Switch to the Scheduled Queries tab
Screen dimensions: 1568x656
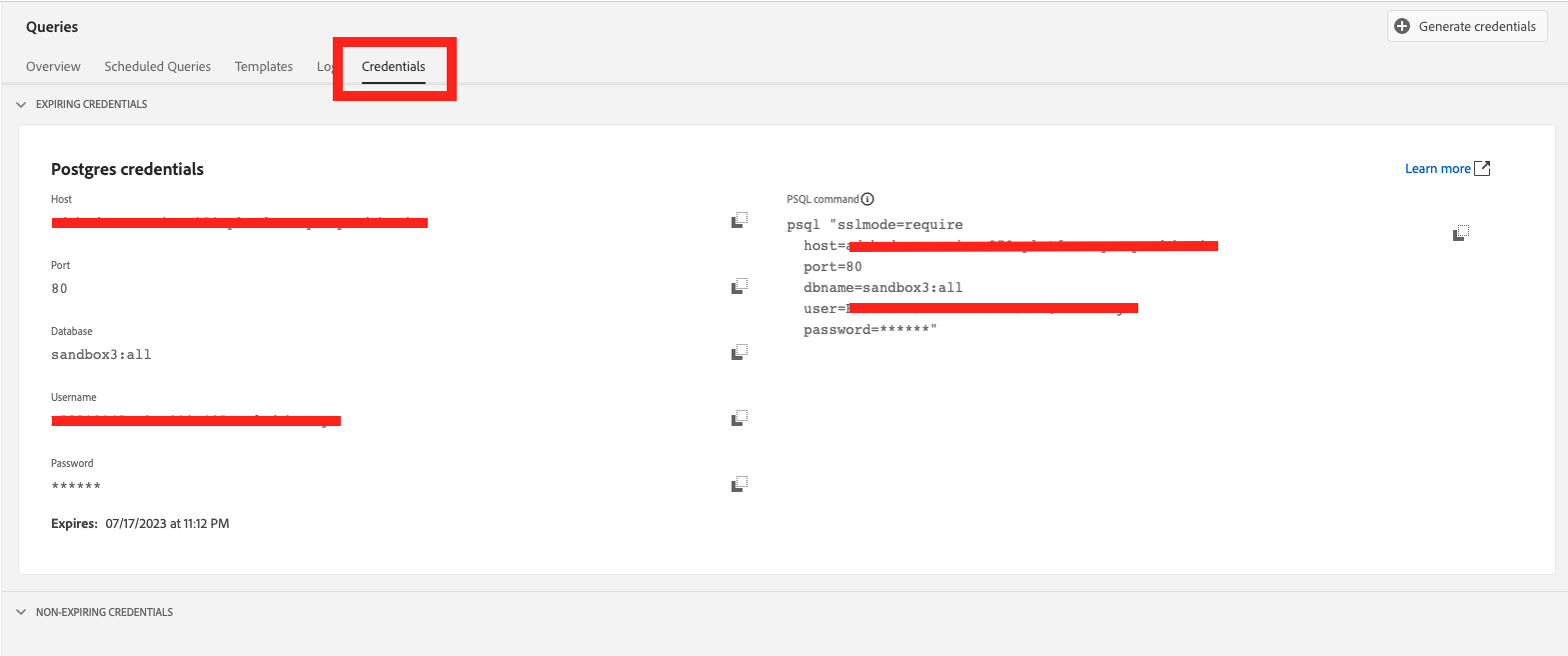coord(158,67)
